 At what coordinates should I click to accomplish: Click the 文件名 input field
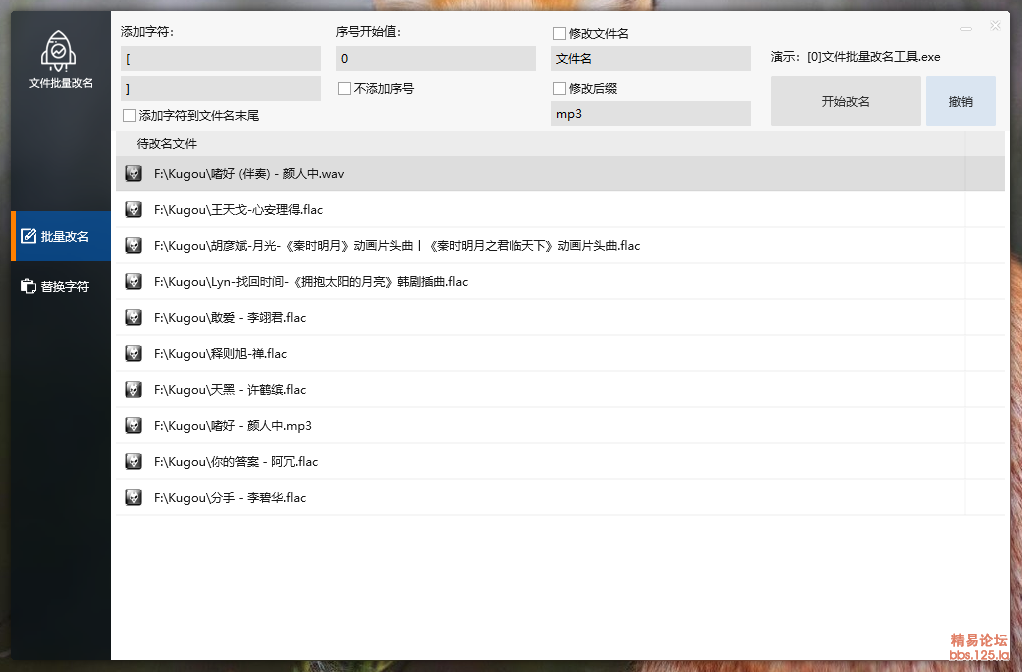tap(651, 59)
